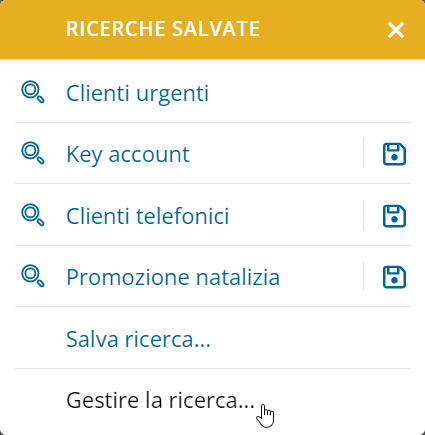This screenshot has width=425, height=435.
Task: Click the yellow header bar of the panel
Action: click(212, 29)
